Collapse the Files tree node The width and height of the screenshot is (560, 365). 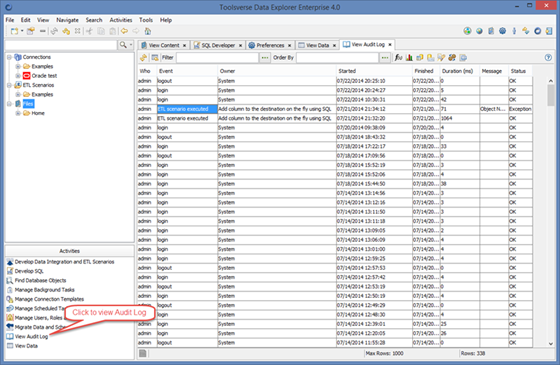(9, 104)
